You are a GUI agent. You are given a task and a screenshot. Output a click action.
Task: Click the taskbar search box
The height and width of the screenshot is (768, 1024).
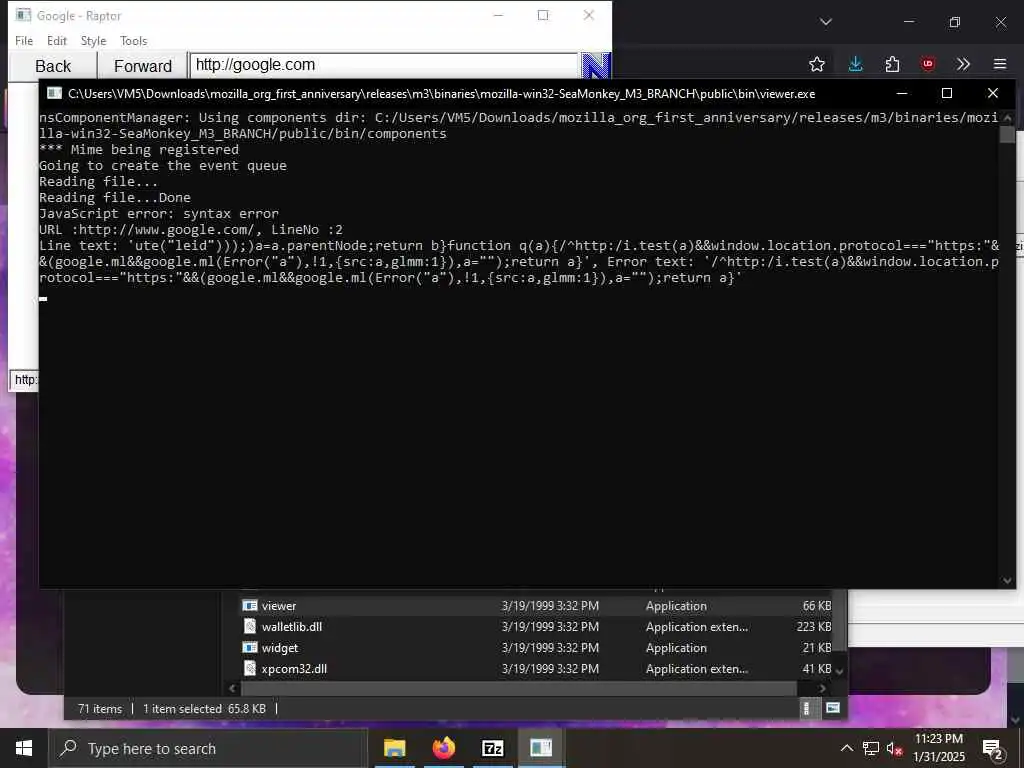[208, 748]
